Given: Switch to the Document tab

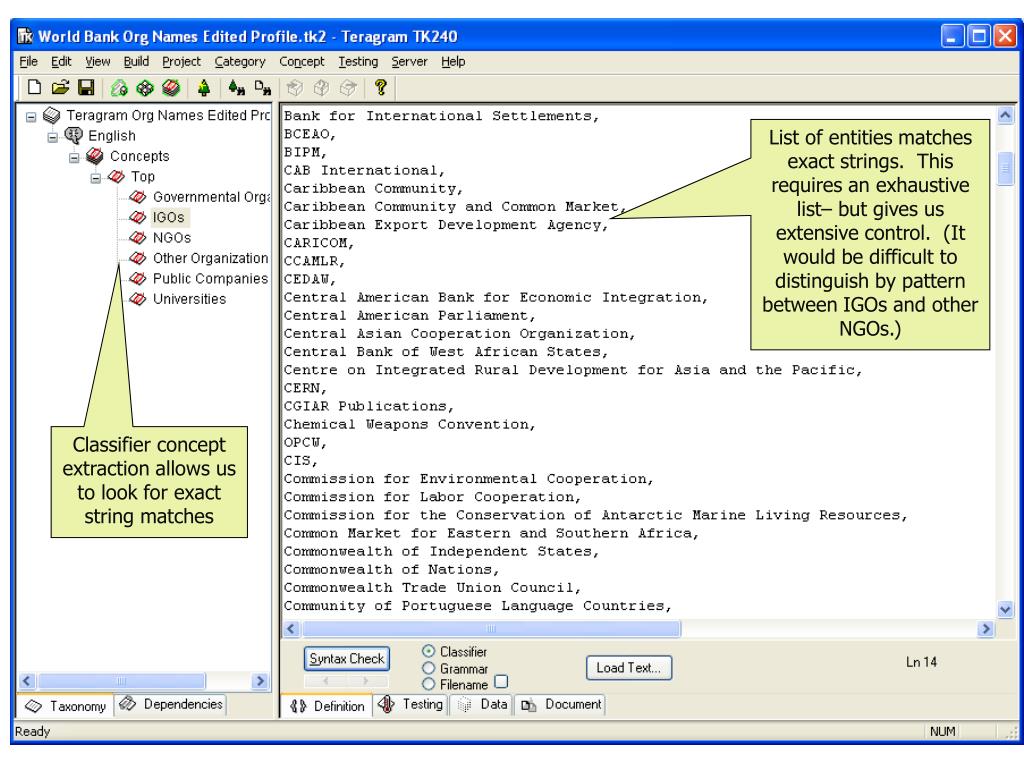Looking at the screenshot, I should pos(560,704).
